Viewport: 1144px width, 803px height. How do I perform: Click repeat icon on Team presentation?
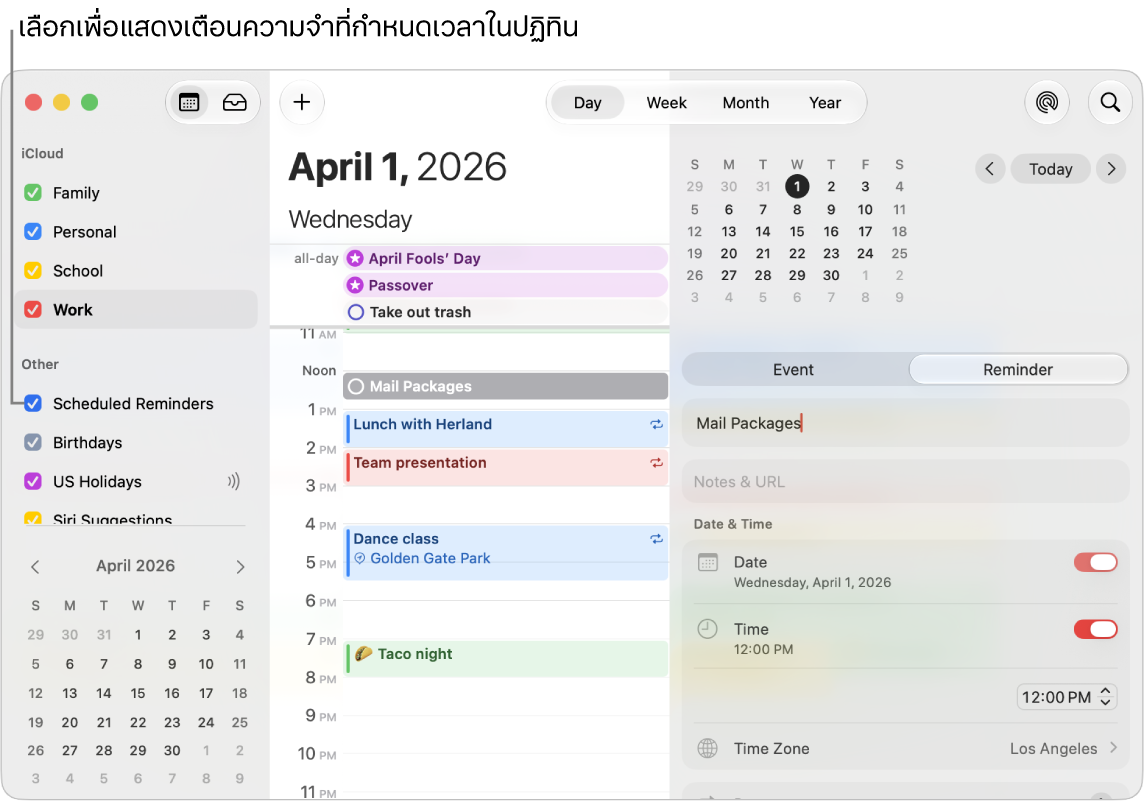click(x=657, y=462)
